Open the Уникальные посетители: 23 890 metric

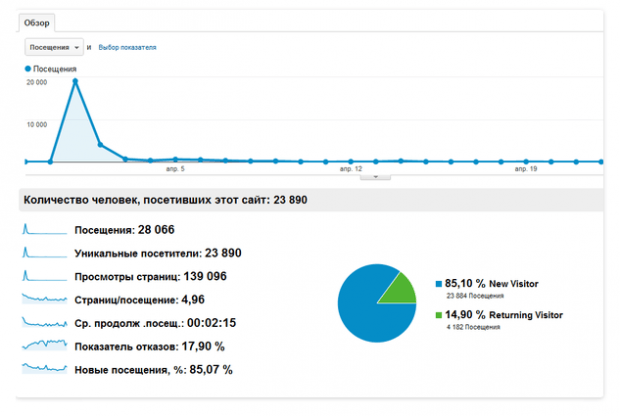click(157, 253)
